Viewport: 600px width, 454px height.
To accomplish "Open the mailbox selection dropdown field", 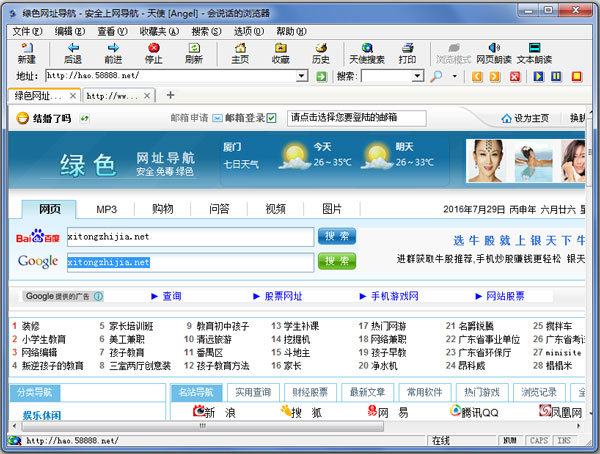I will click(357, 118).
